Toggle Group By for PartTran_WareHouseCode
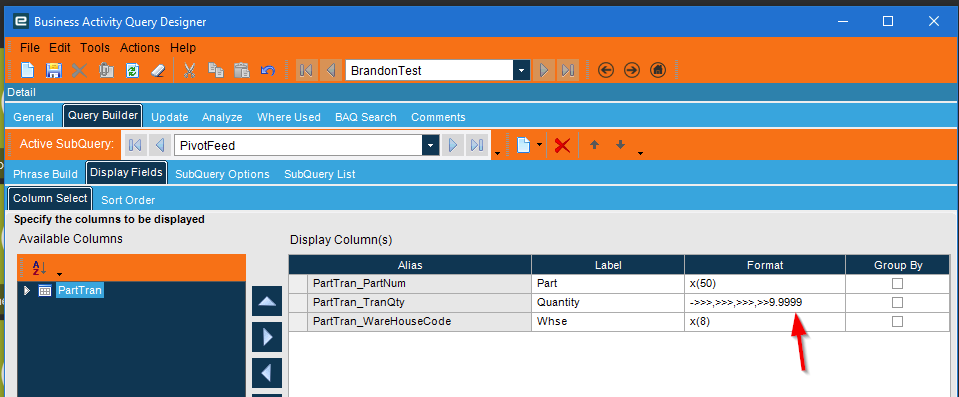 pyautogui.click(x=897, y=321)
